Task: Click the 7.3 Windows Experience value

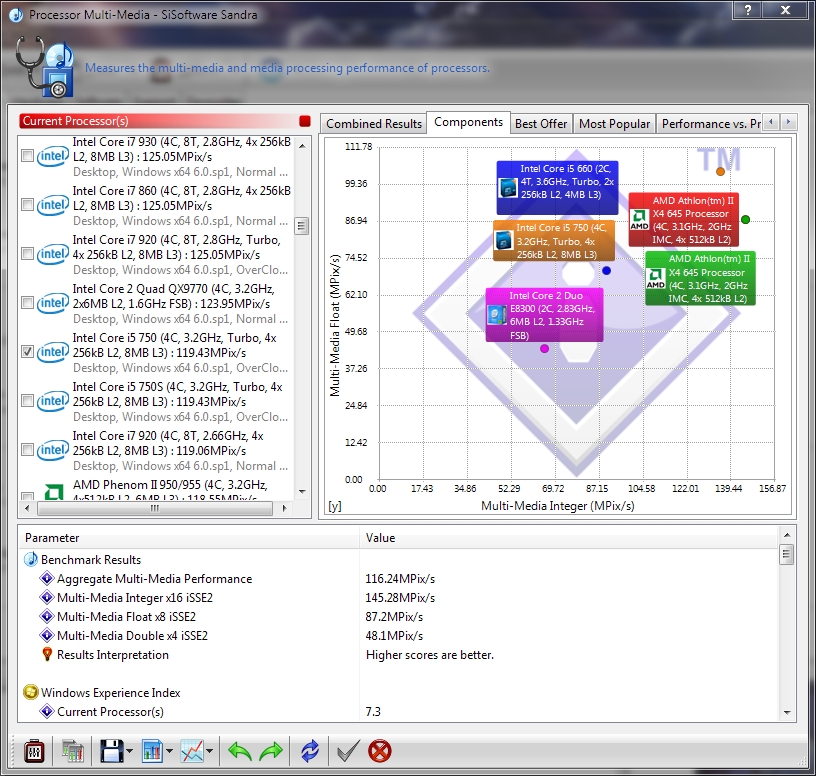Action: coord(373,711)
